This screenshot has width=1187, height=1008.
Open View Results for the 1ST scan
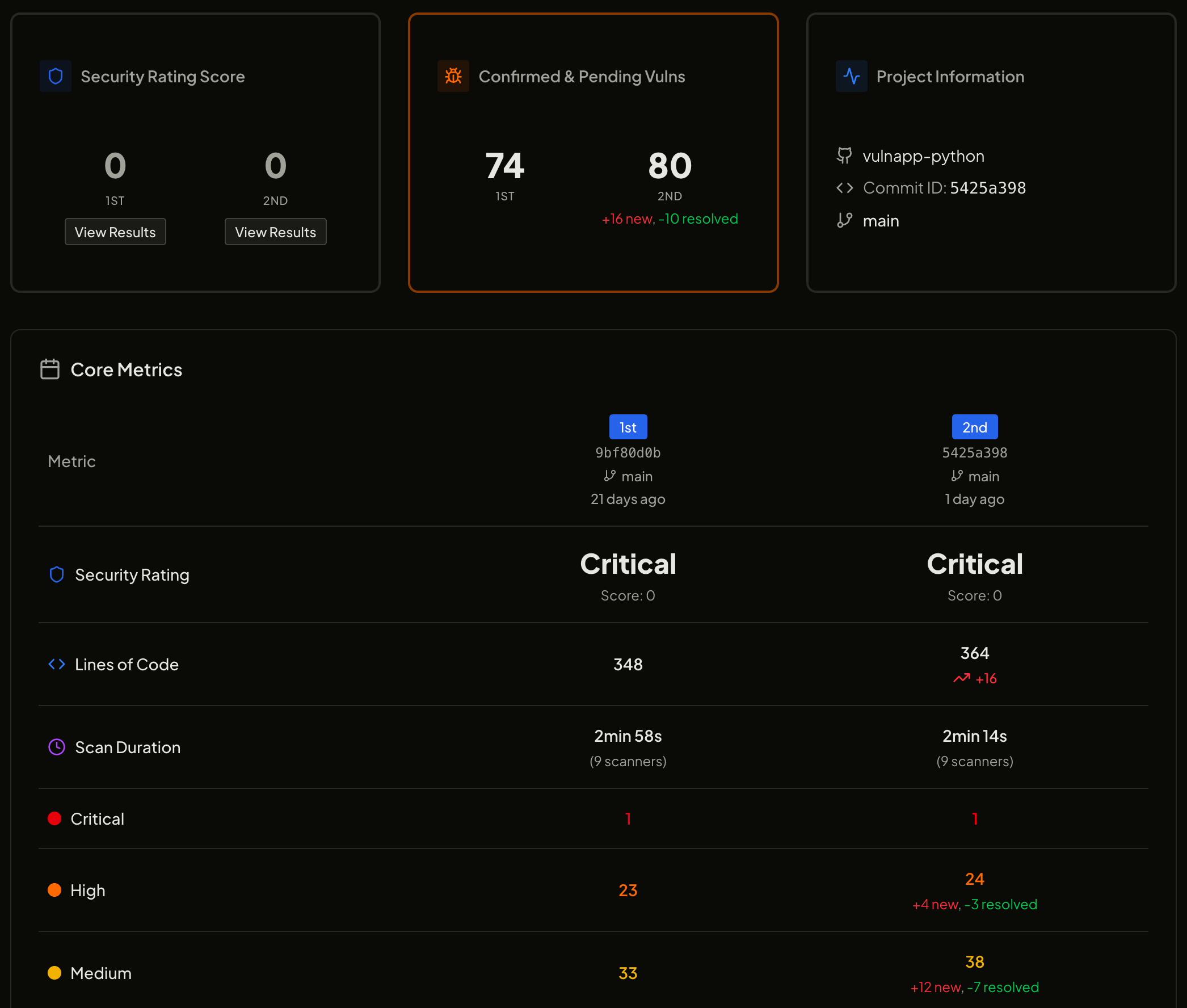[115, 232]
